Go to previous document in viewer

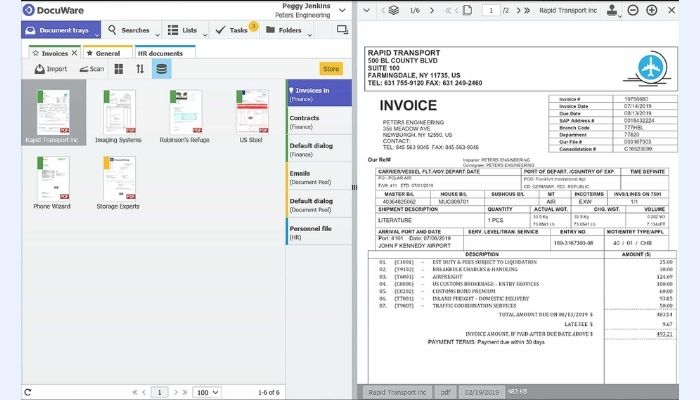[x=383, y=10]
